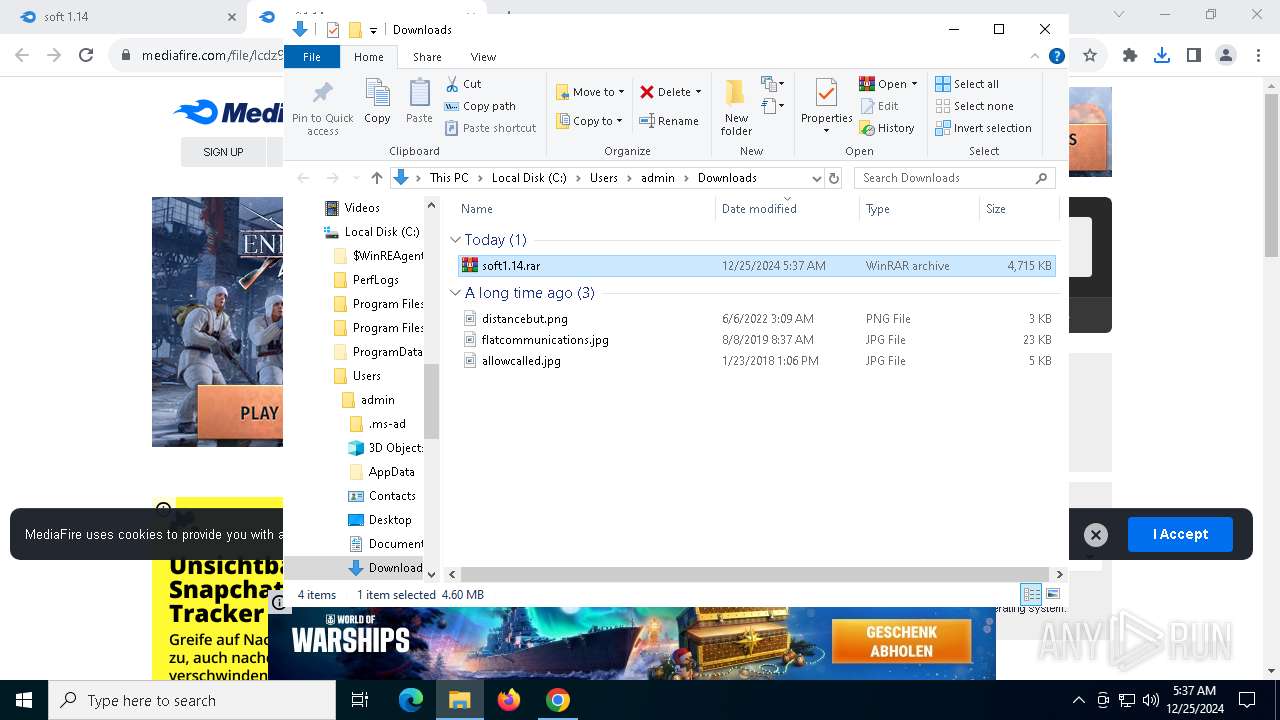Collapse the Today (1) group

click(455, 240)
